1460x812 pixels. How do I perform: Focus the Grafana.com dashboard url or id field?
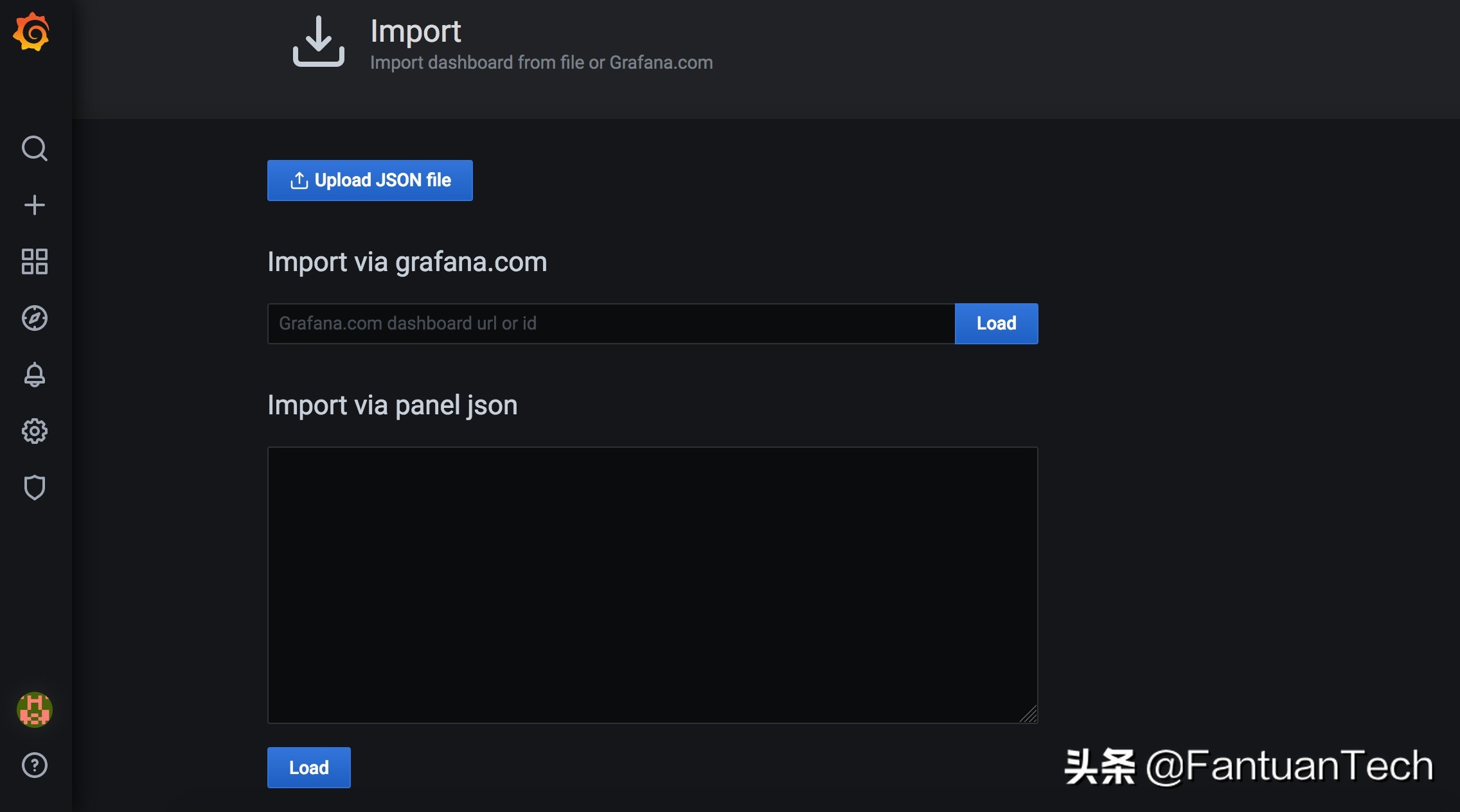[611, 324]
